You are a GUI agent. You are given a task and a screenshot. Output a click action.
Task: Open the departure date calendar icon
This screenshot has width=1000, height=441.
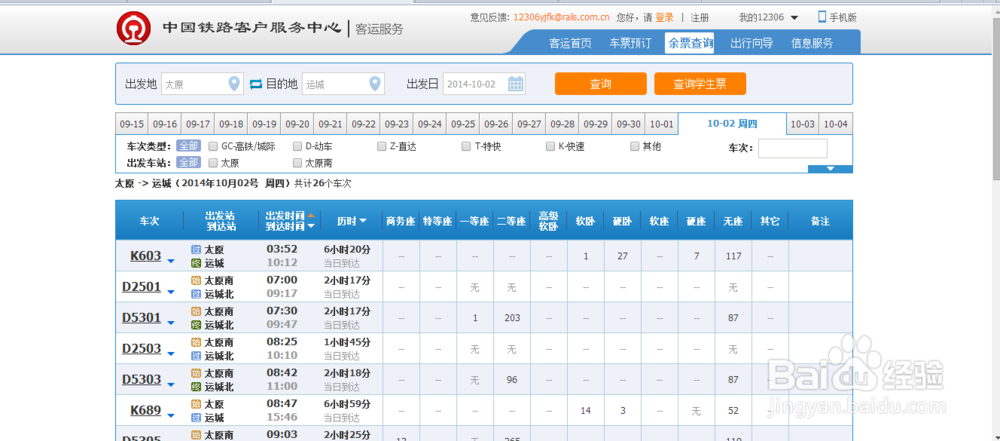pos(516,84)
